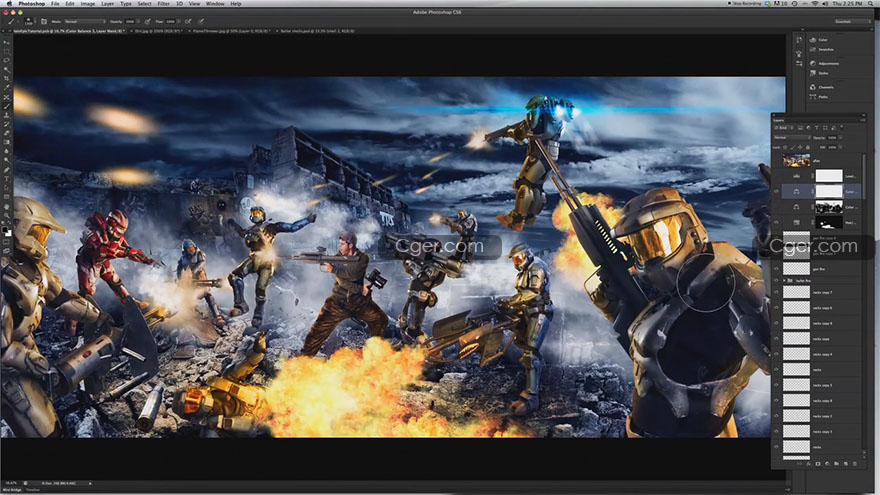
Task: Toggle layer filtering switch in Layers panel
Action: 841,127
